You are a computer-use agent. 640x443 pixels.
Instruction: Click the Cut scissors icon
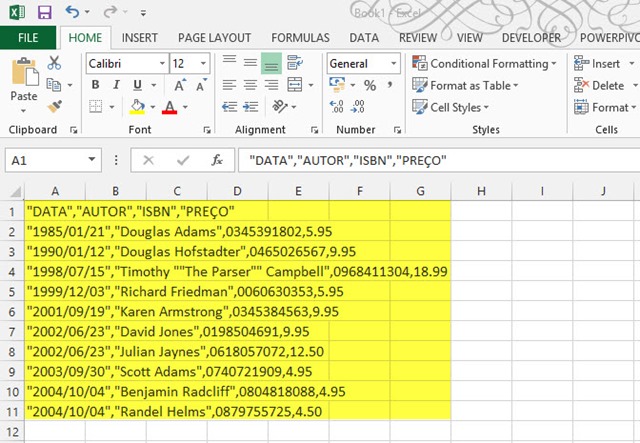[54, 63]
